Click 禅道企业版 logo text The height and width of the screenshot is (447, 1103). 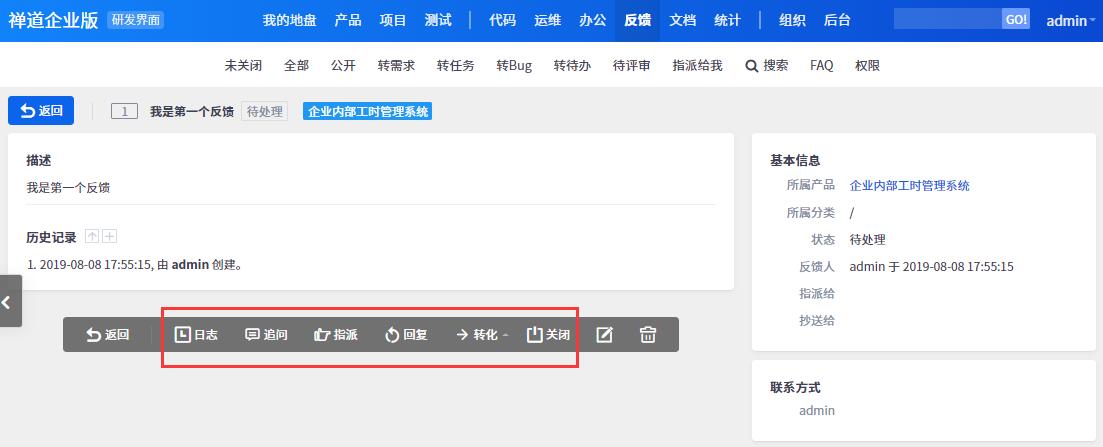click(x=53, y=20)
